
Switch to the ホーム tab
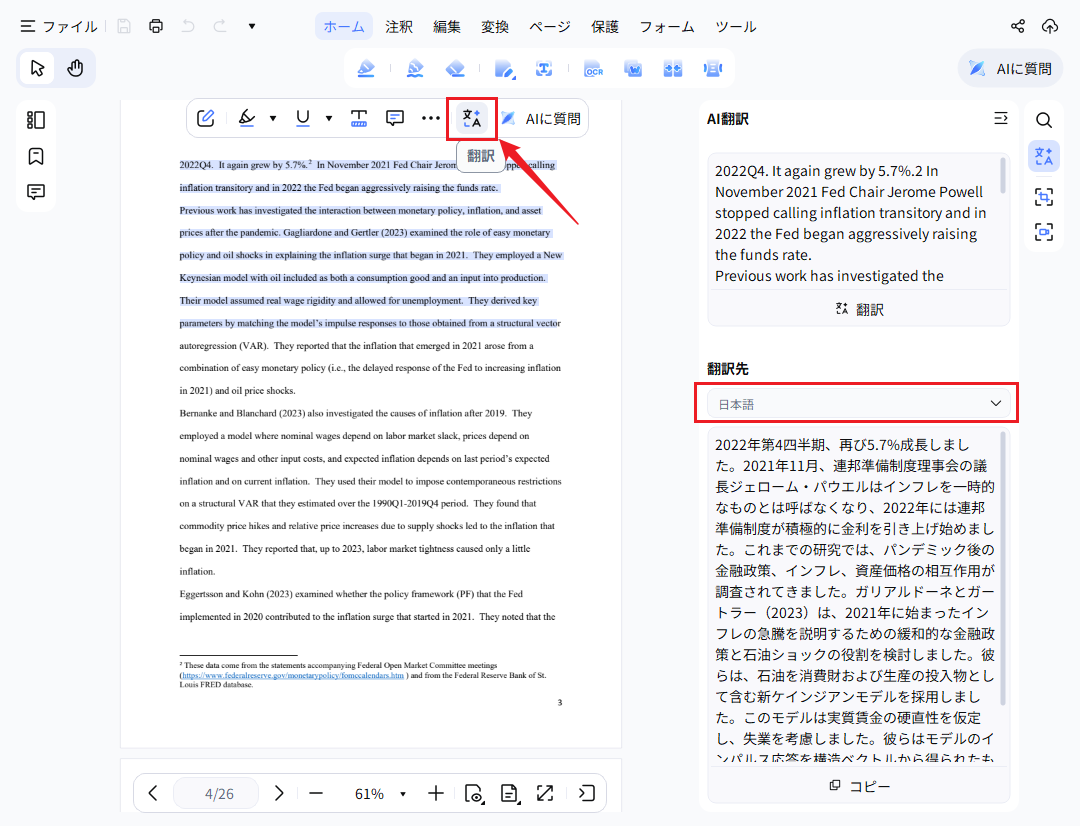point(344,27)
